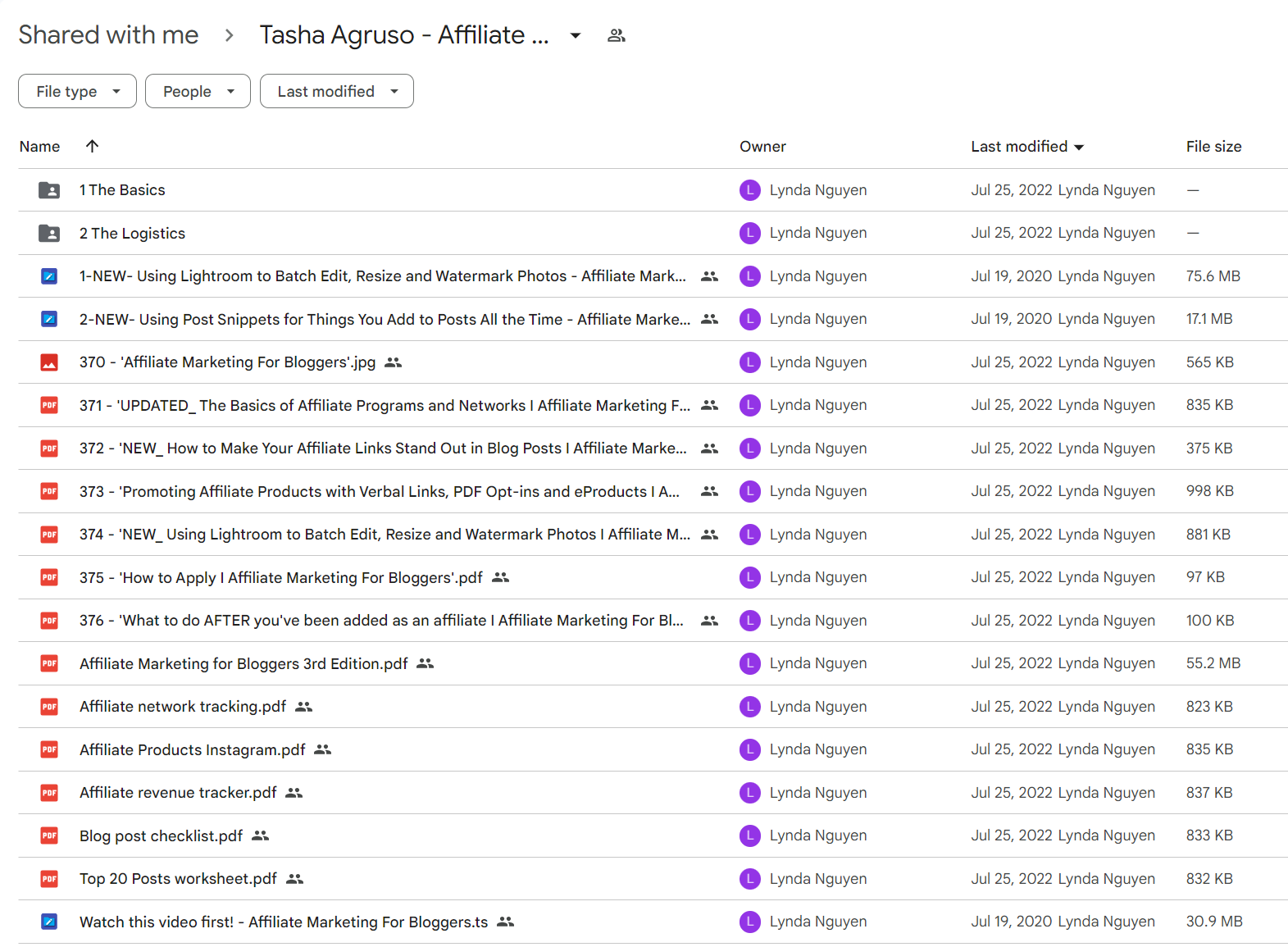This screenshot has width=1288, height=947.
Task: Open folder 1 The Basics
Action: click(x=122, y=190)
